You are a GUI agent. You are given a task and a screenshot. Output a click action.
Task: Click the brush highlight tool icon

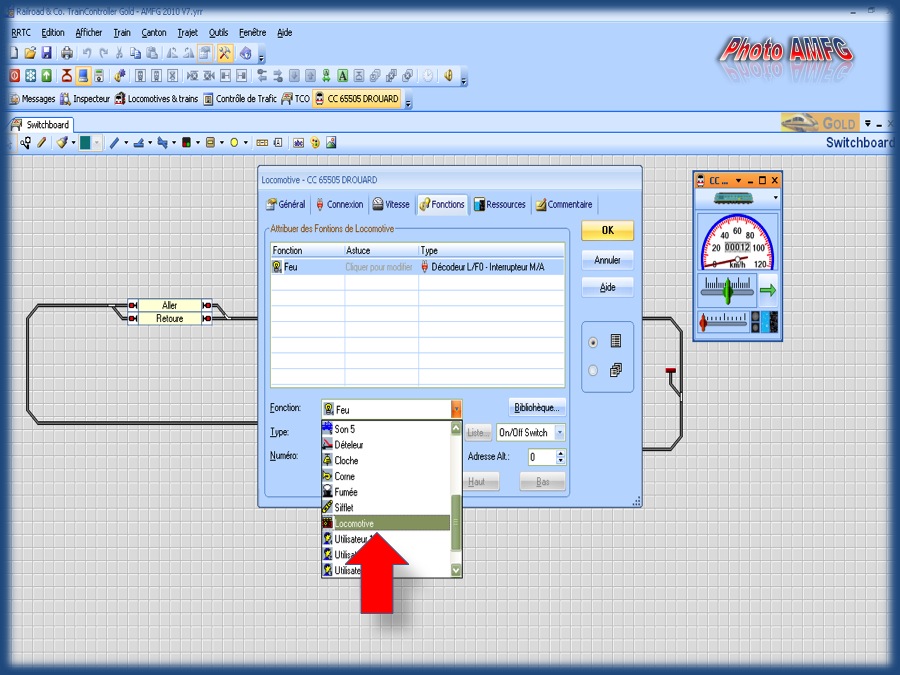pos(62,142)
